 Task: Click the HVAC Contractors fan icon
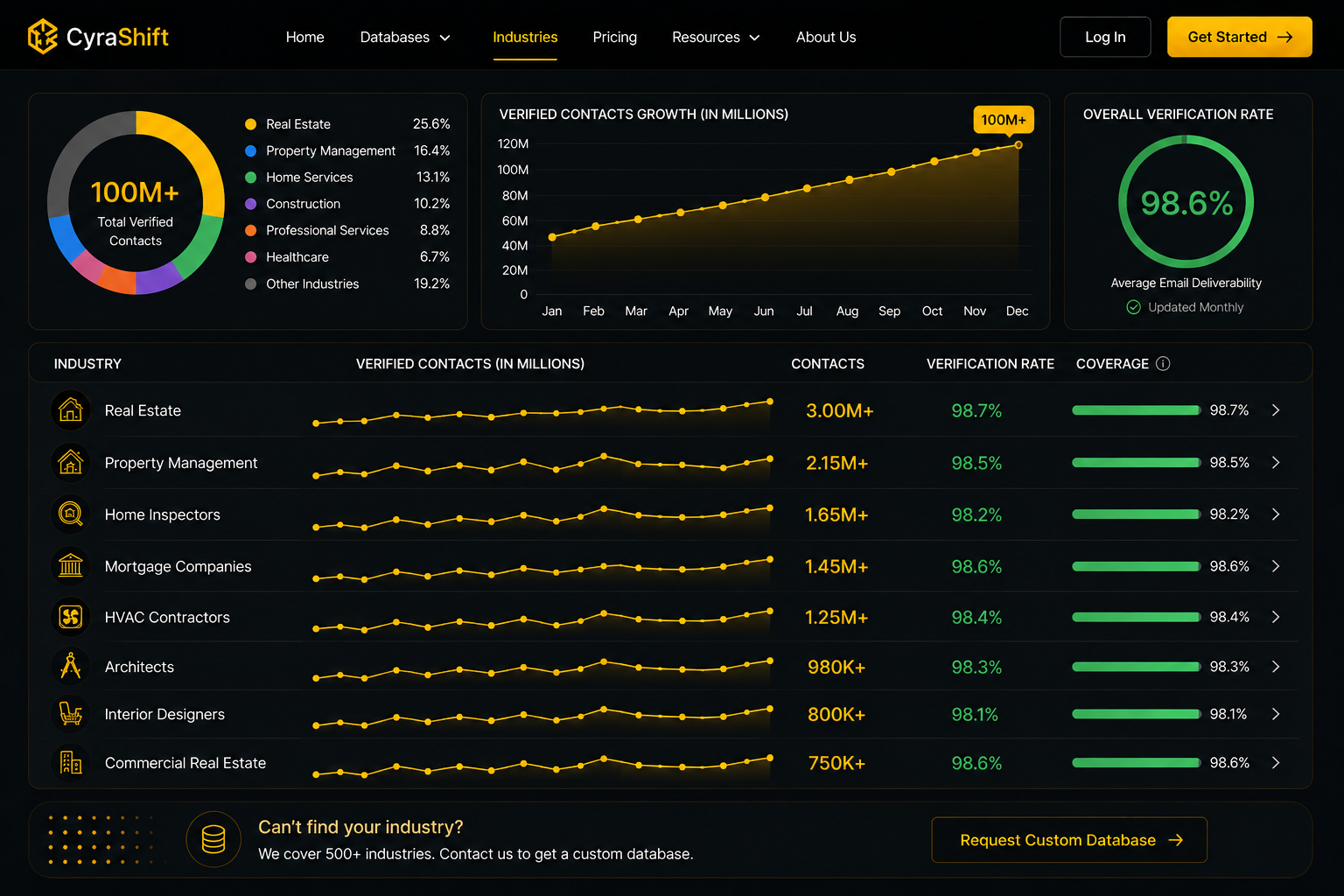tap(71, 617)
